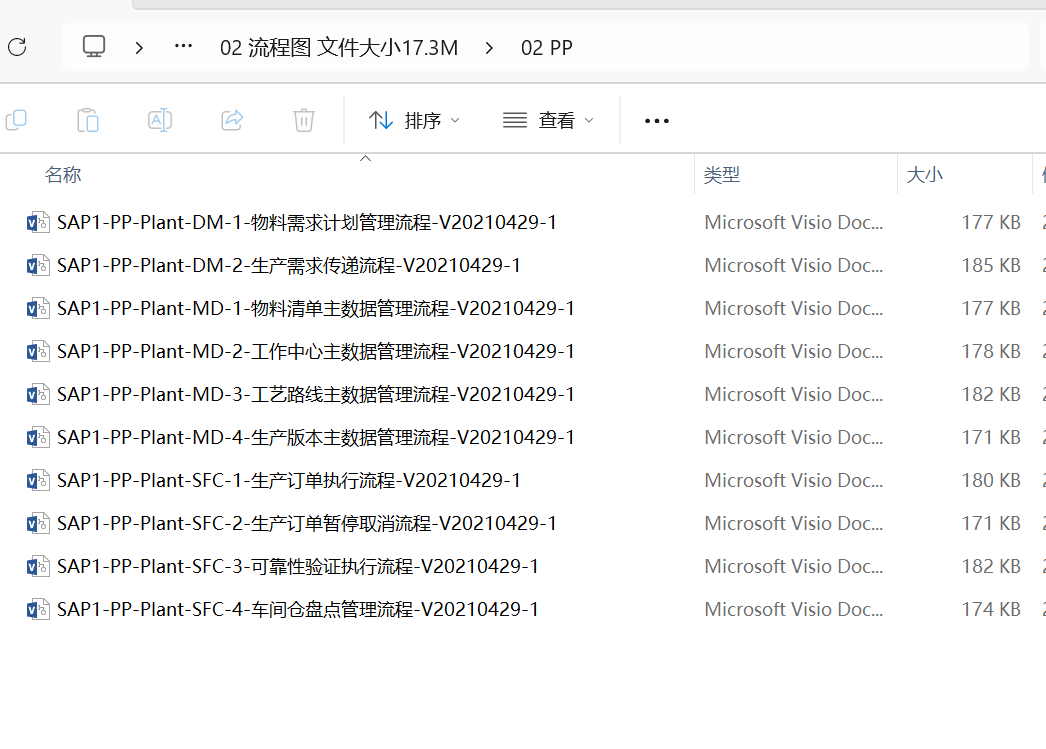Click chevron after 02 流程图 breadcrumb
Screen dimensions: 1046x749
(489, 48)
